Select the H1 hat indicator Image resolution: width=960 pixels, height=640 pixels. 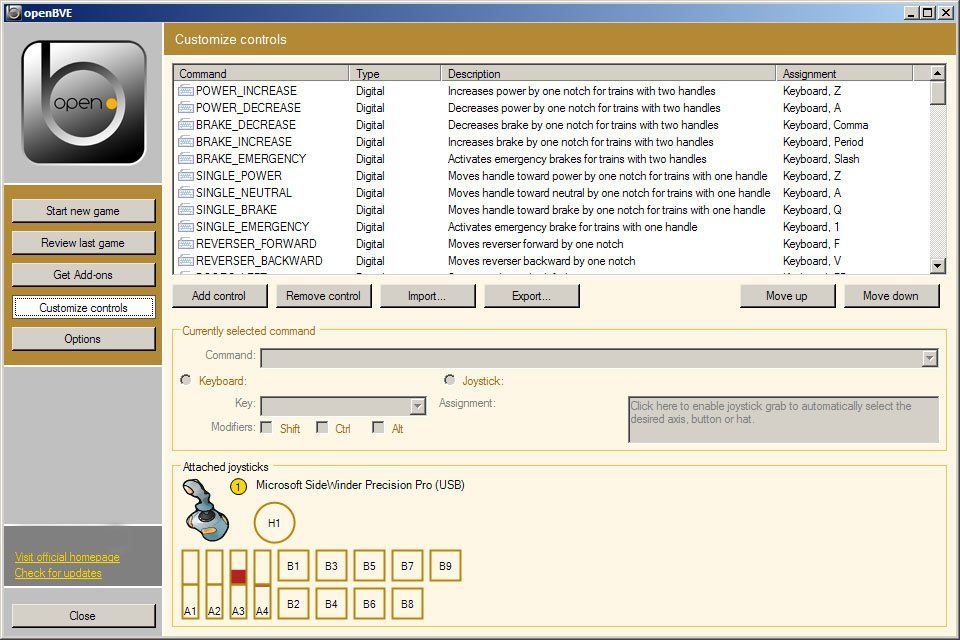pos(274,522)
